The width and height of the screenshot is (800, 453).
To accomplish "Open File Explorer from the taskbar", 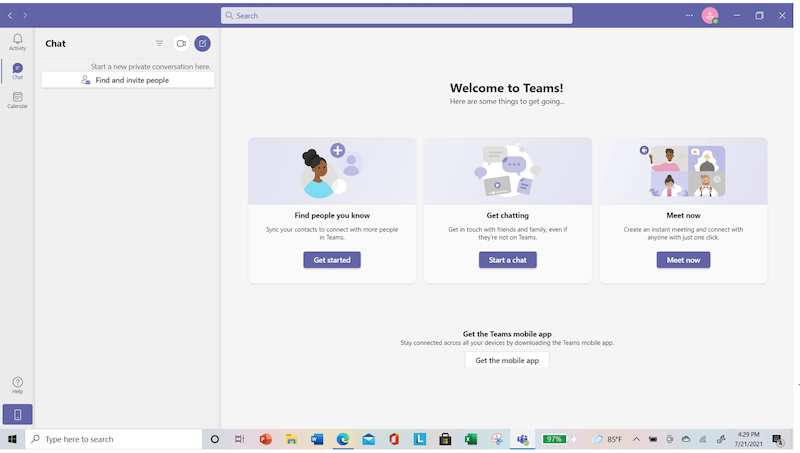I will click(291, 439).
